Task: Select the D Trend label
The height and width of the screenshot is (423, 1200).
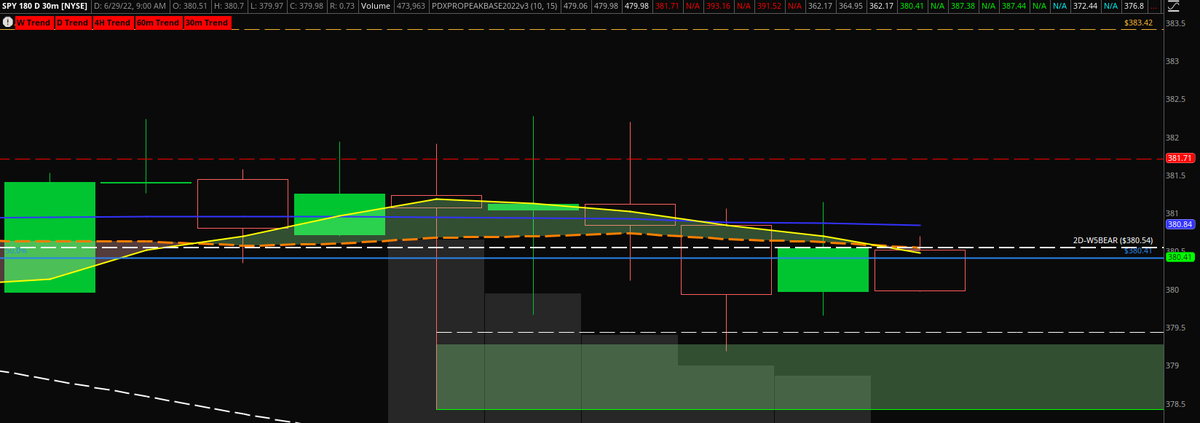Action: 72,22
